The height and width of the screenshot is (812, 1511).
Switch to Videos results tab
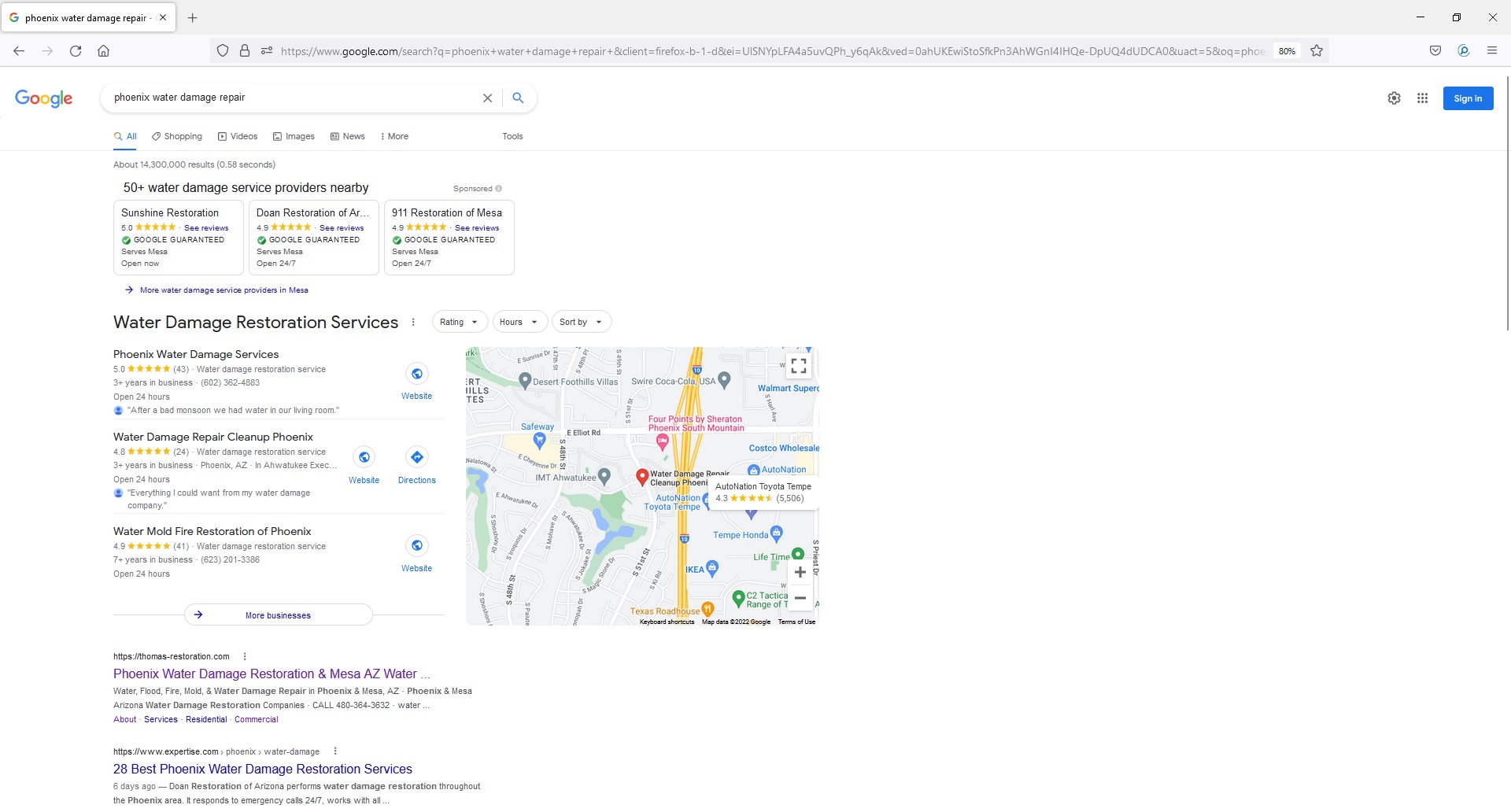(x=238, y=136)
